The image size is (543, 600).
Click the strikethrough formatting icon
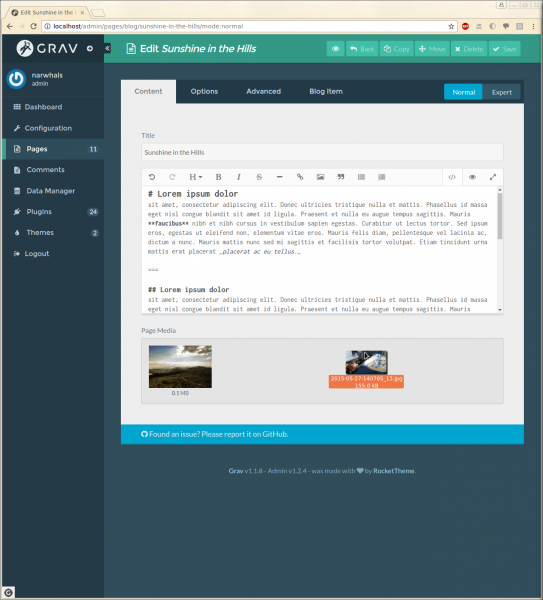coord(259,177)
